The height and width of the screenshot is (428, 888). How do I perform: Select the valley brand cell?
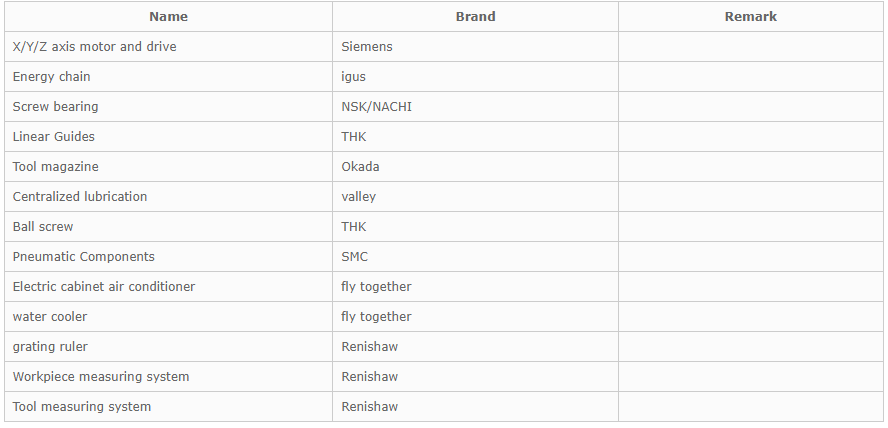[x=475, y=196]
